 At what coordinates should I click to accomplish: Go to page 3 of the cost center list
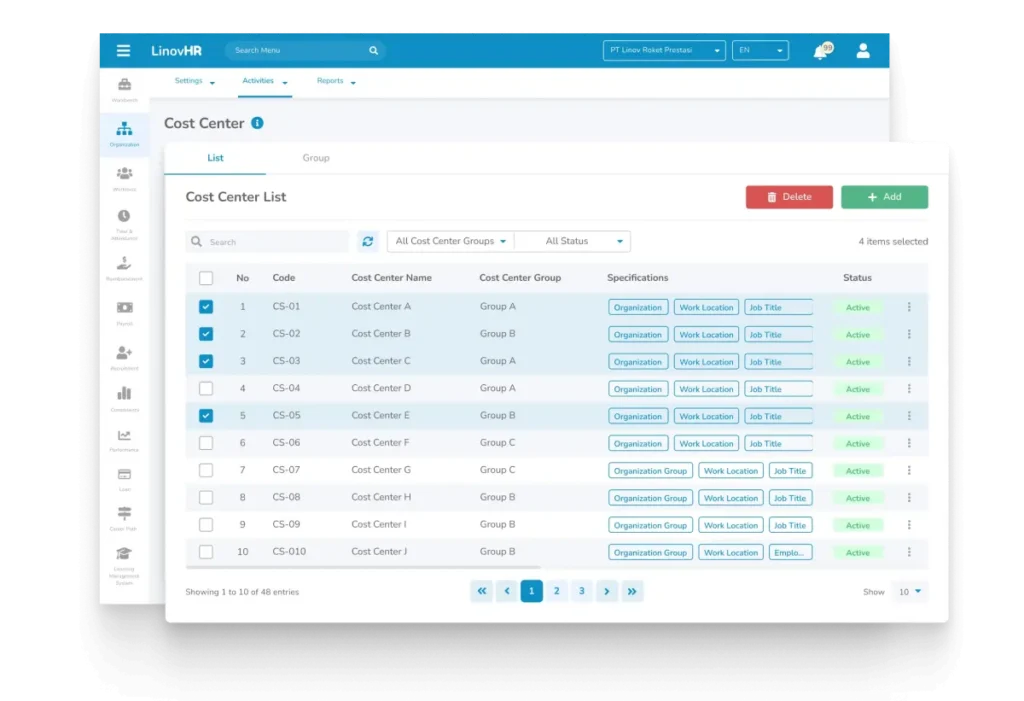(x=582, y=591)
